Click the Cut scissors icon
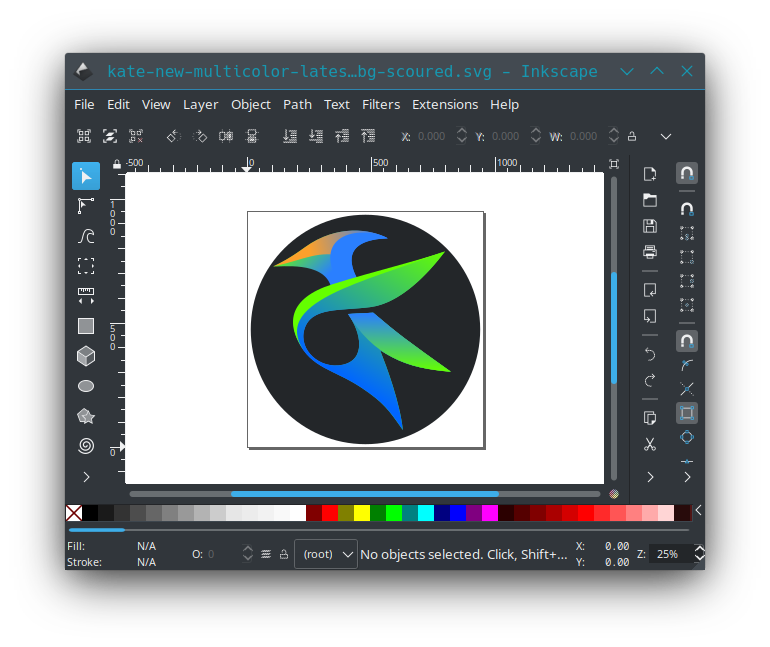The width and height of the screenshot is (770, 647). pyautogui.click(x=650, y=444)
